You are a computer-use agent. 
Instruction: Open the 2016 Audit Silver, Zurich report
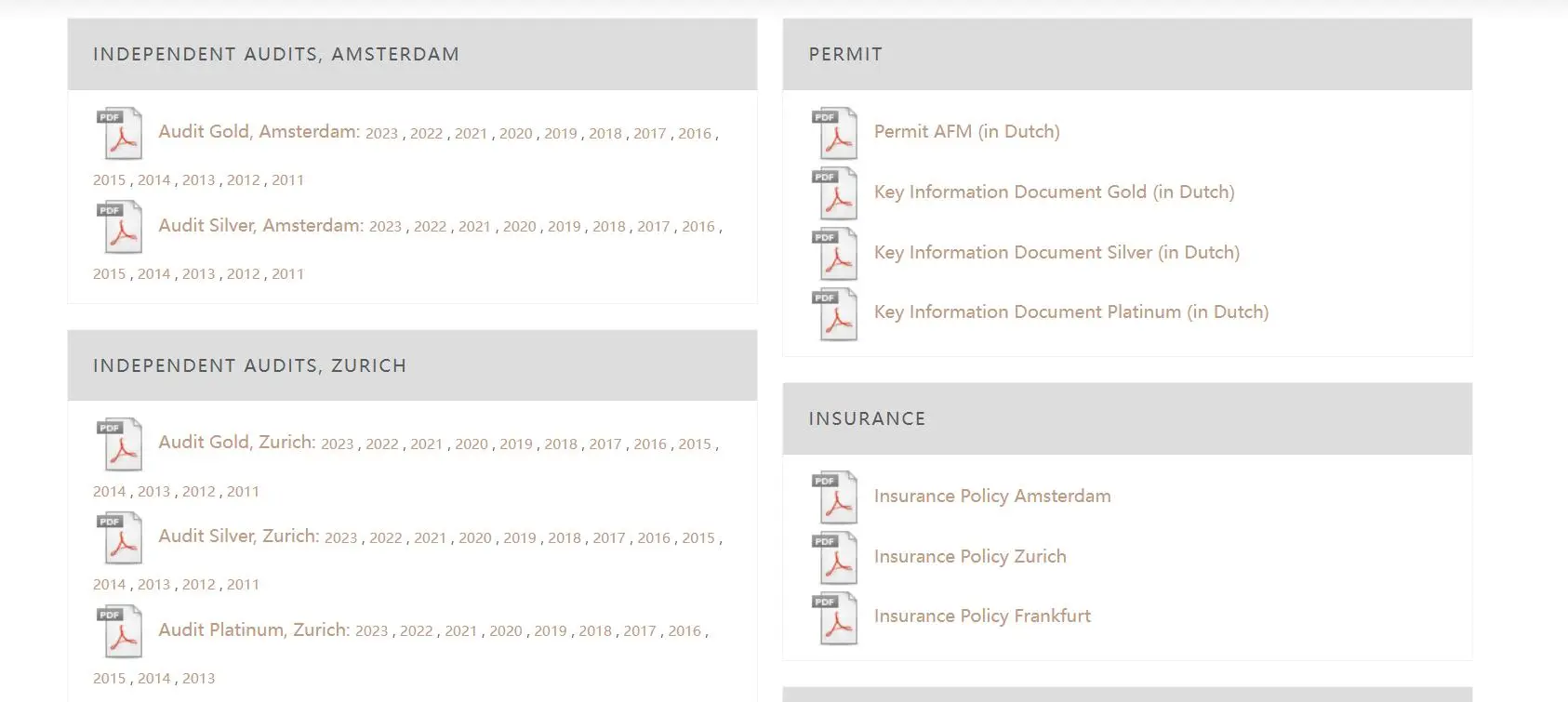(x=653, y=538)
